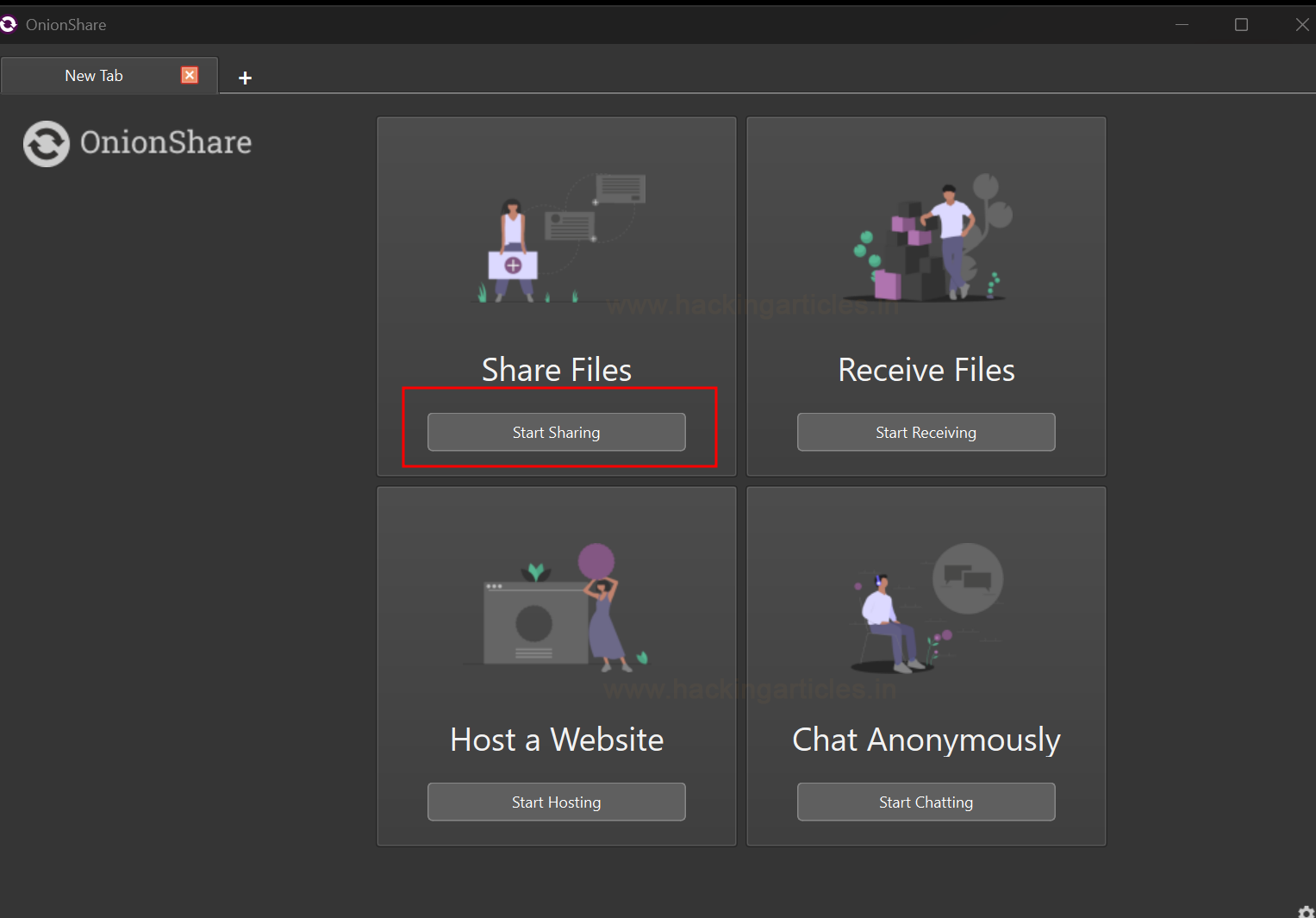Click the Start Receiving button
Viewport: 1316px width, 918px height.
pyautogui.click(x=926, y=432)
